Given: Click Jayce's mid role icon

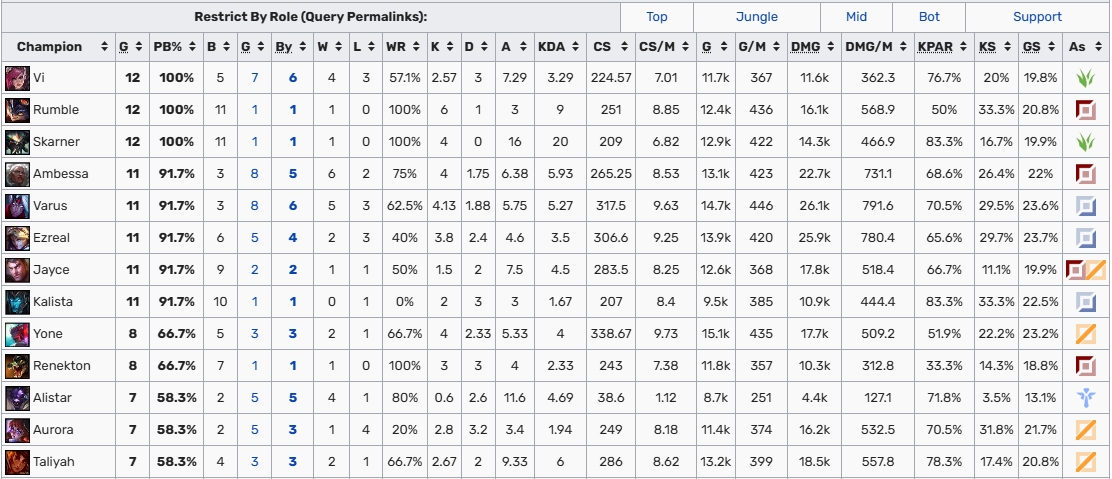Looking at the screenshot, I should pyautogui.click(x=1096, y=270).
